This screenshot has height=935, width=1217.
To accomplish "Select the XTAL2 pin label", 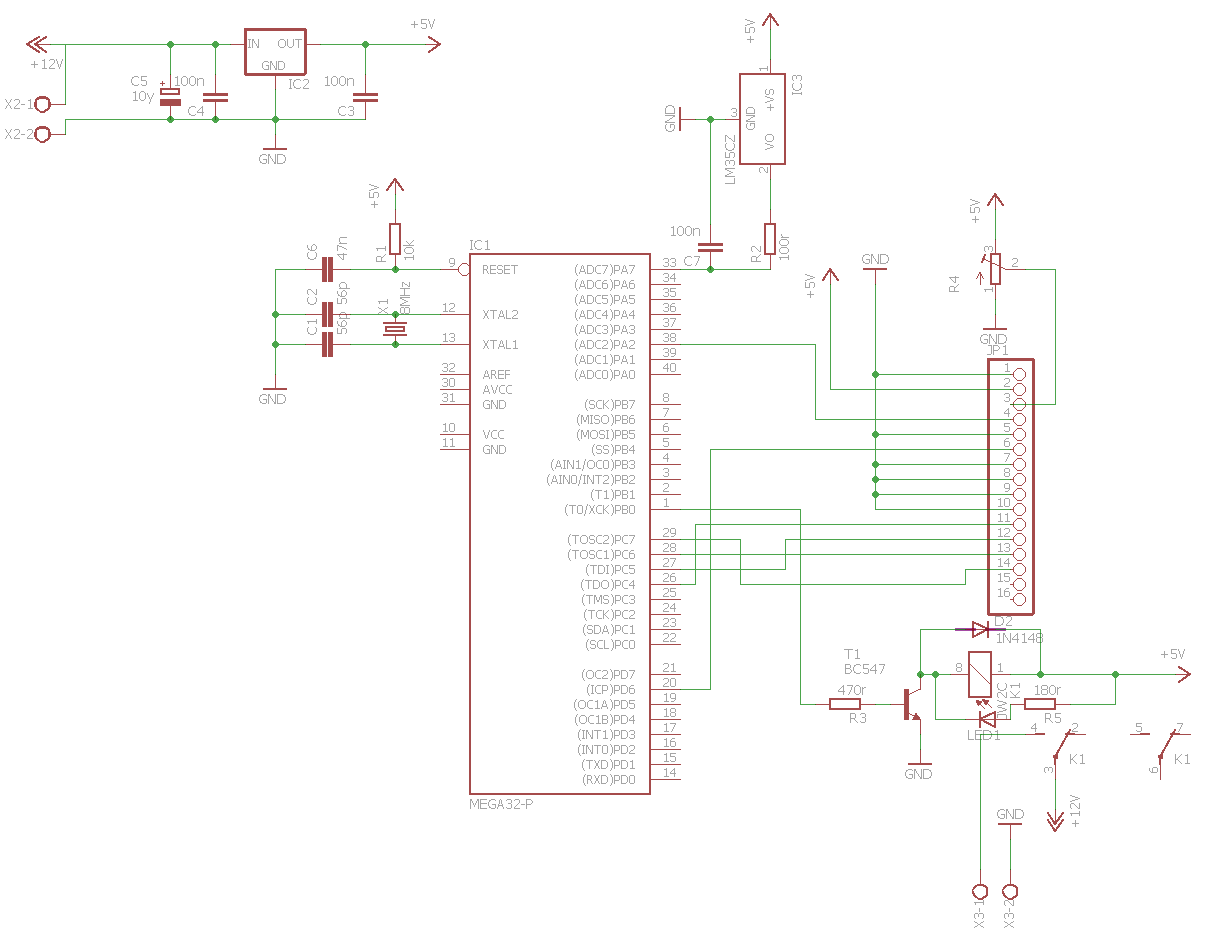I will pyautogui.click(x=500, y=315).
